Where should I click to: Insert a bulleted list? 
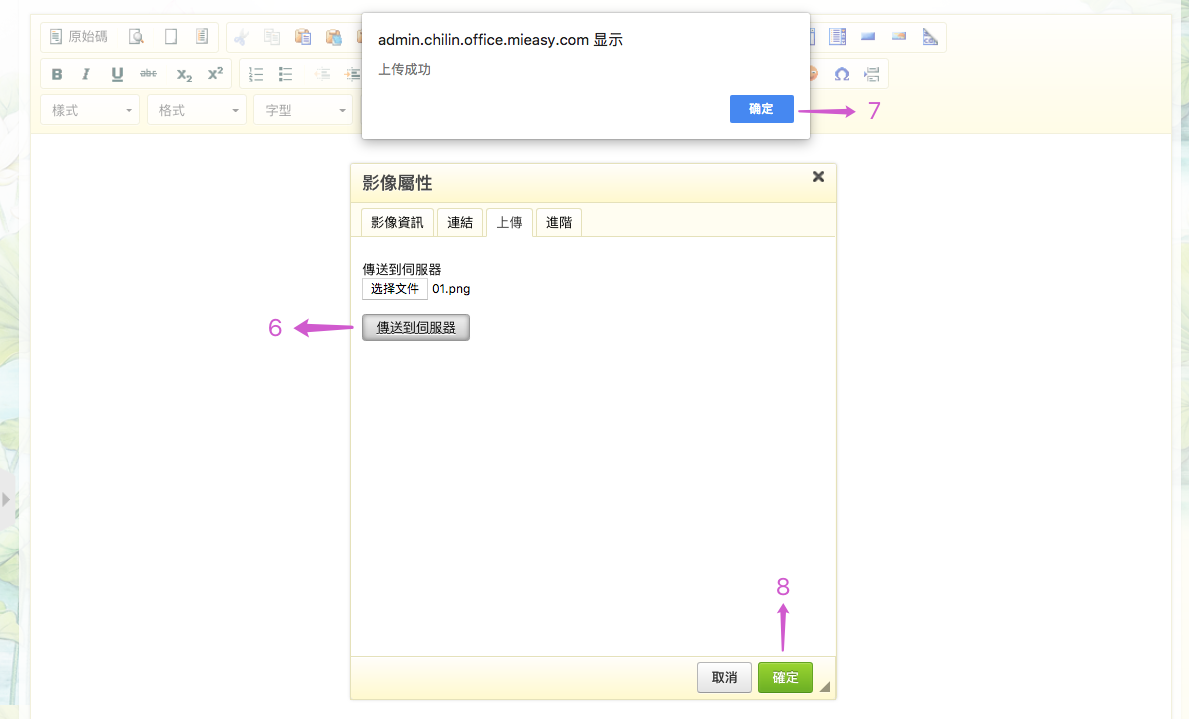(x=286, y=74)
